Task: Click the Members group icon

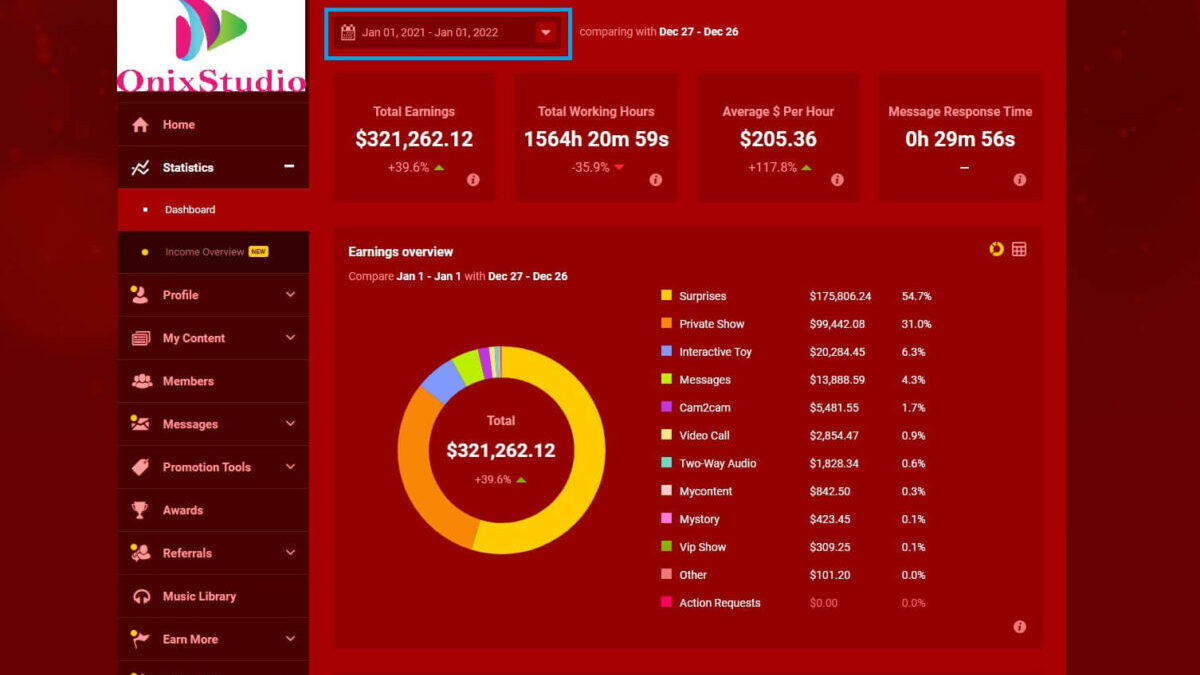Action: tap(141, 381)
